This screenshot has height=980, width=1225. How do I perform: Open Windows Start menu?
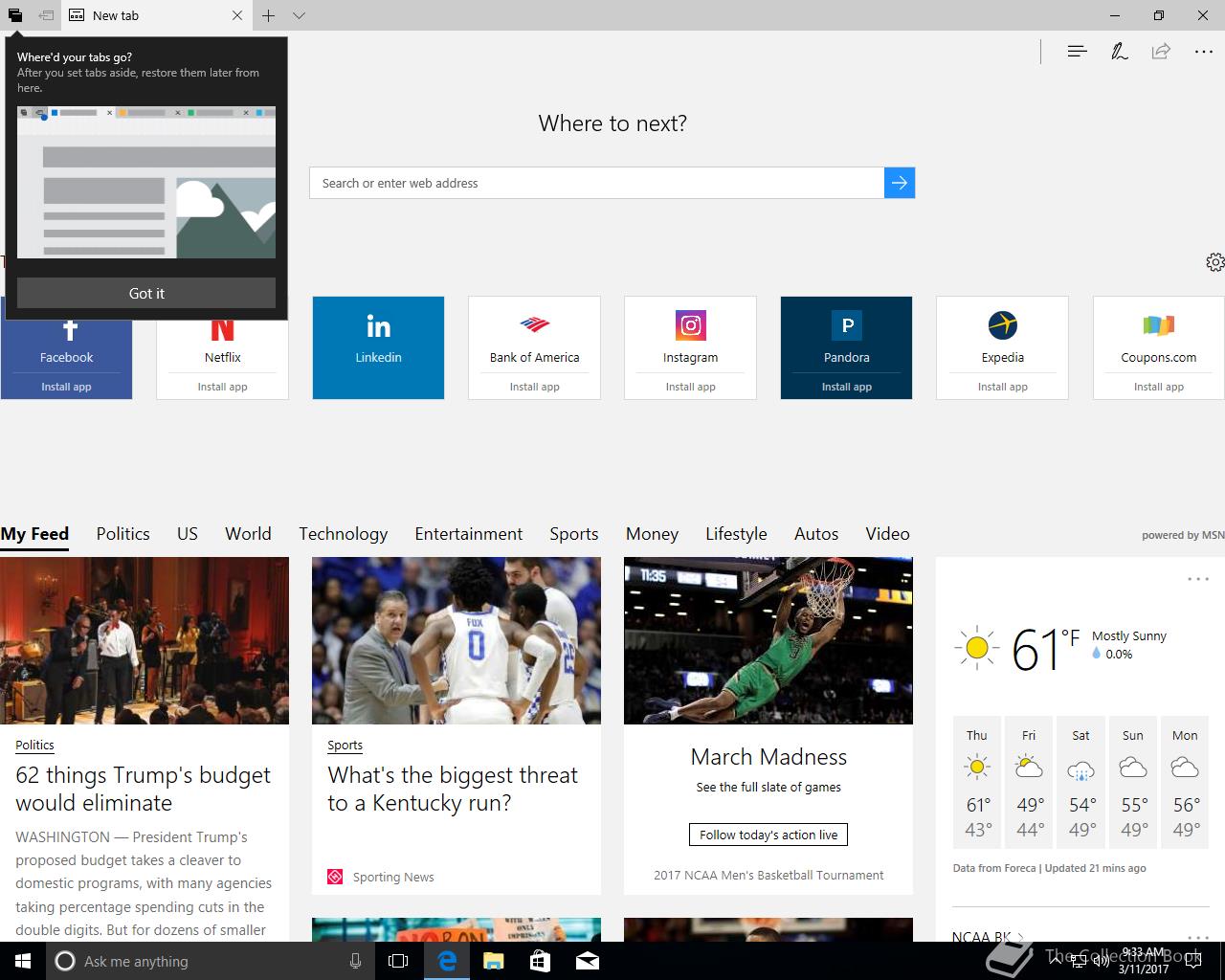(23, 961)
